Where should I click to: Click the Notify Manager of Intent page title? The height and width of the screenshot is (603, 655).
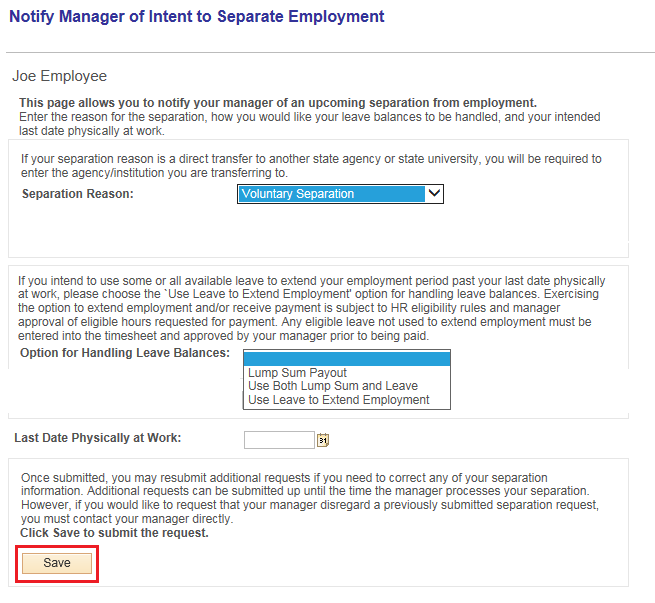tap(196, 17)
